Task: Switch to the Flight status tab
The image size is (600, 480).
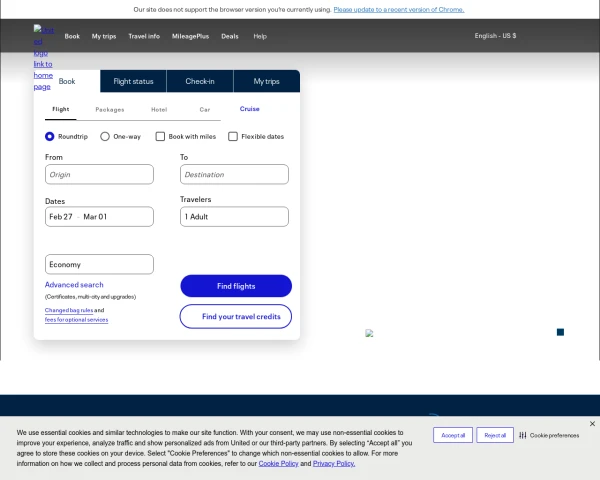Action: click(133, 81)
